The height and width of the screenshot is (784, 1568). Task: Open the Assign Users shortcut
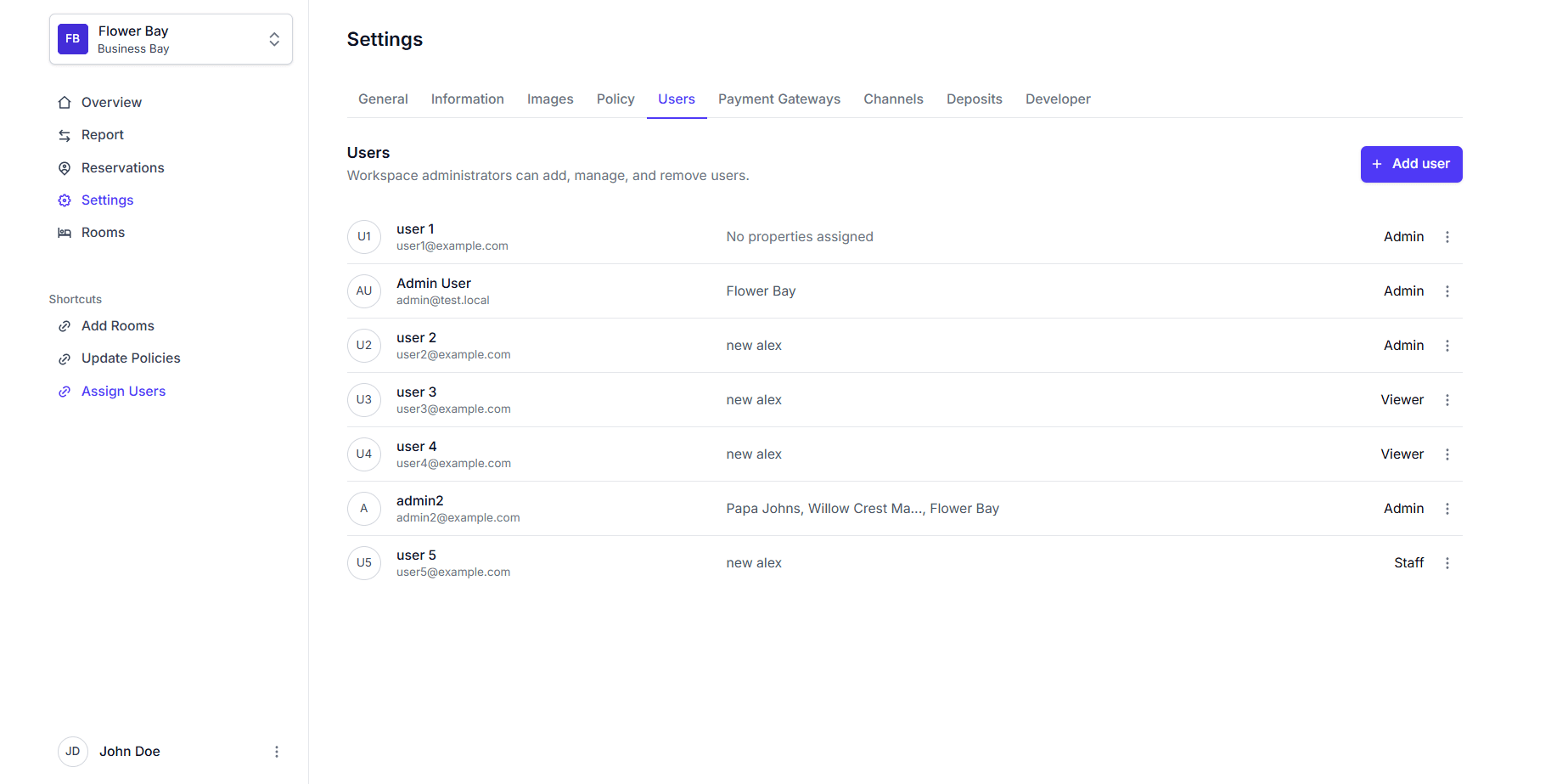tap(123, 392)
